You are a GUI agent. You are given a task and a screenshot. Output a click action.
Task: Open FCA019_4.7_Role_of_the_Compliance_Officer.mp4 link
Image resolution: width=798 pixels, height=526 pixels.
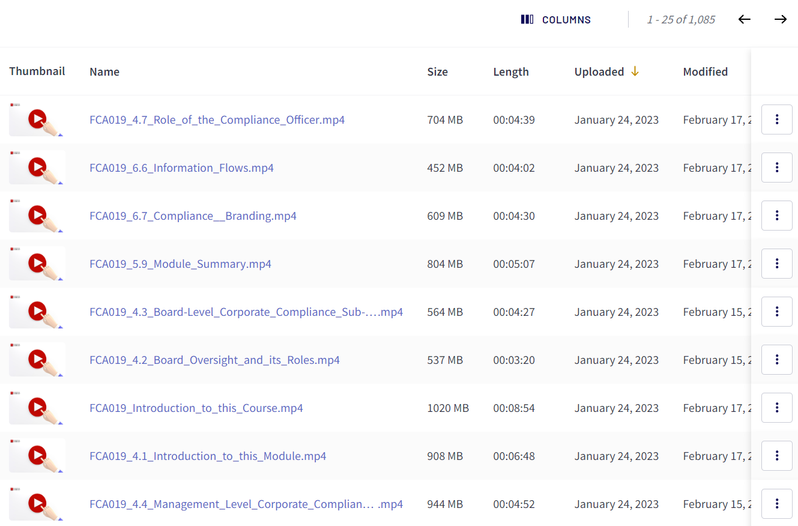tap(217, 120)
